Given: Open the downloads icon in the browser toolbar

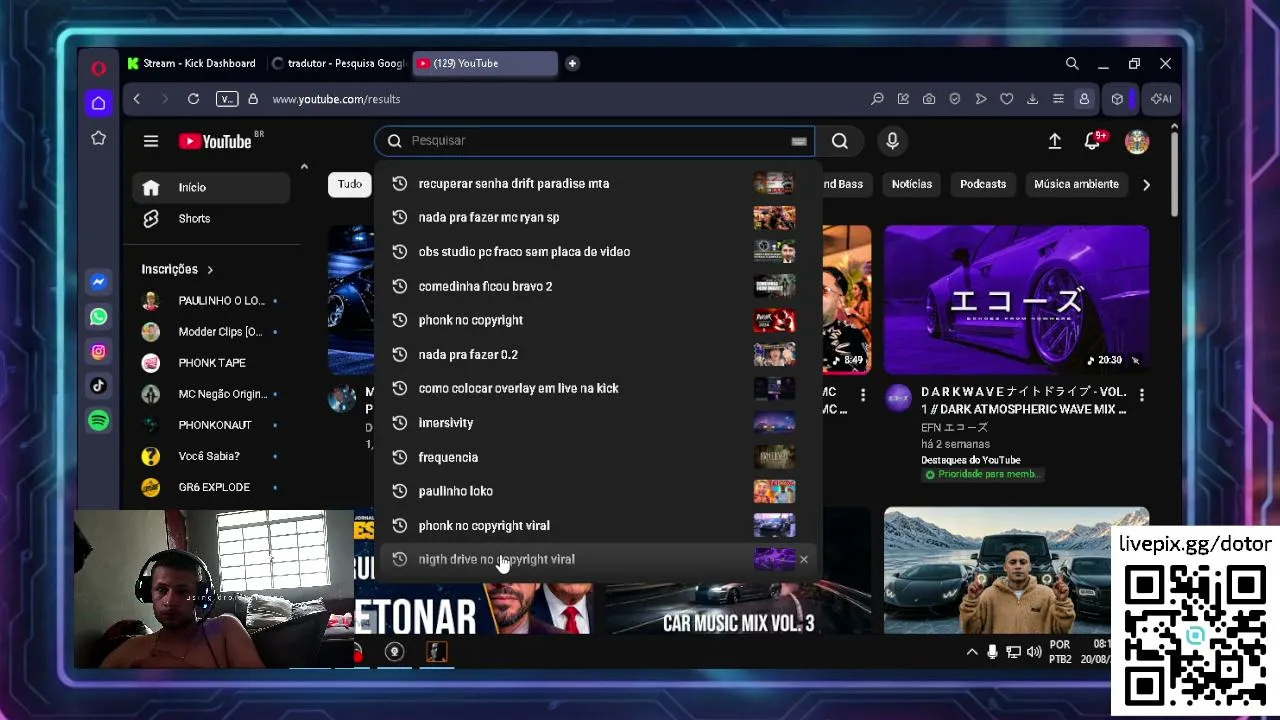Looking at the screenshot, I should coord(1032,99).
